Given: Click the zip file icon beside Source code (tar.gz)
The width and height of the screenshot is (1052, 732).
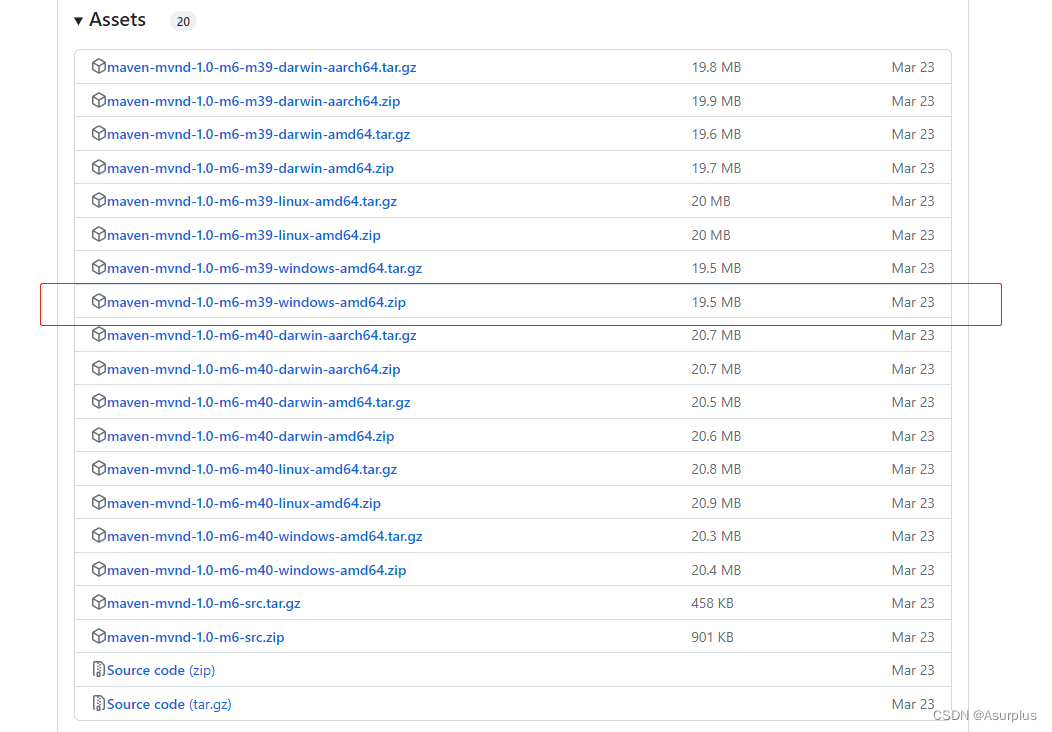Looking at the screenshot, I should click(x=99, y=703).
